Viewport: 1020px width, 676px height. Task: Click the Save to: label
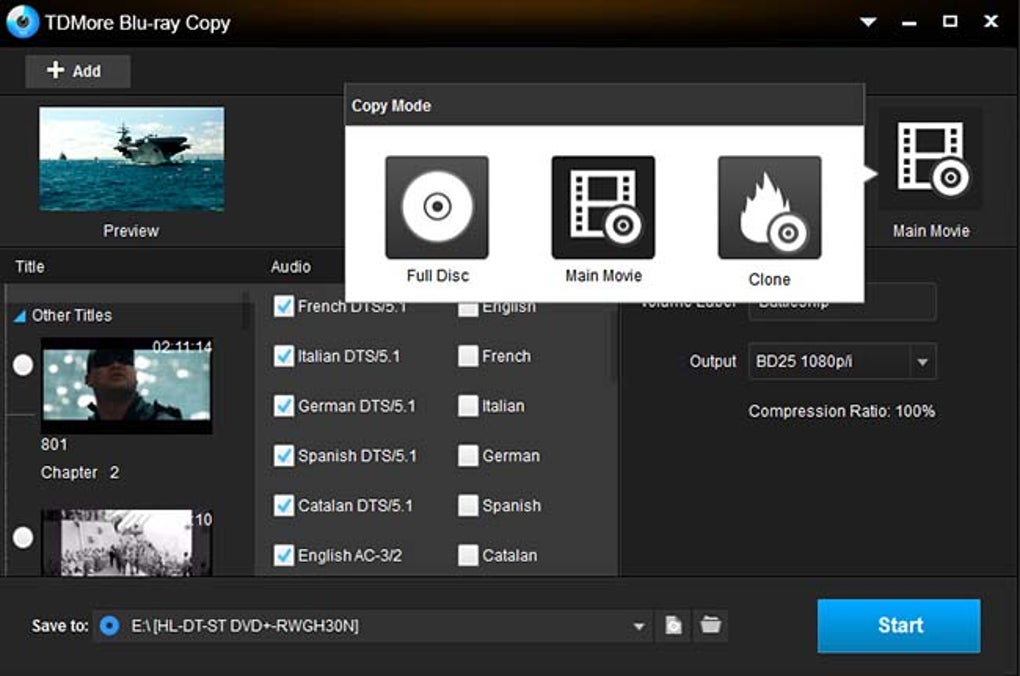click(60, 626)
